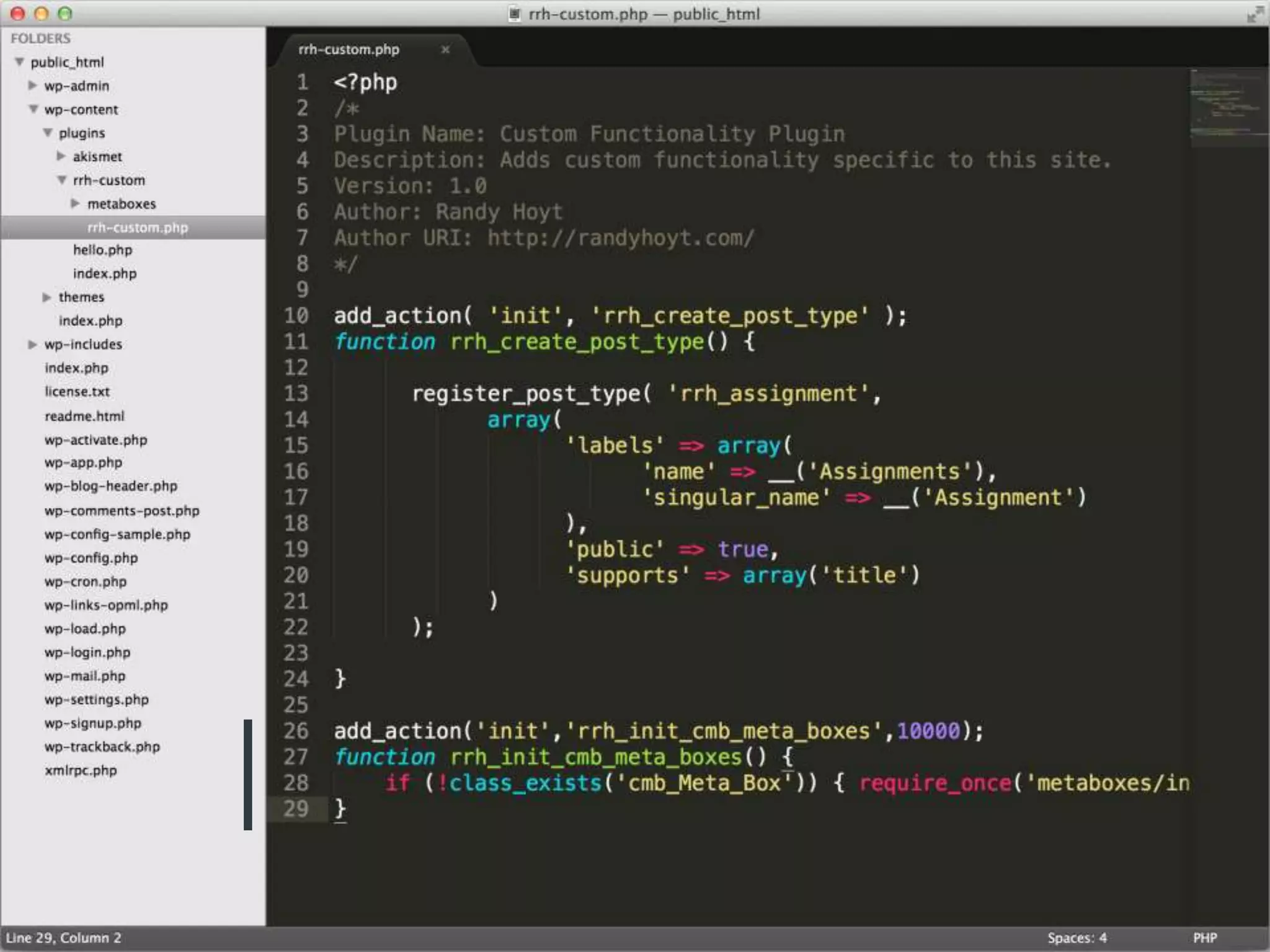Change syntax via PHP status label
This screenshot has height=952, width=1270.
coord(1205,938)
